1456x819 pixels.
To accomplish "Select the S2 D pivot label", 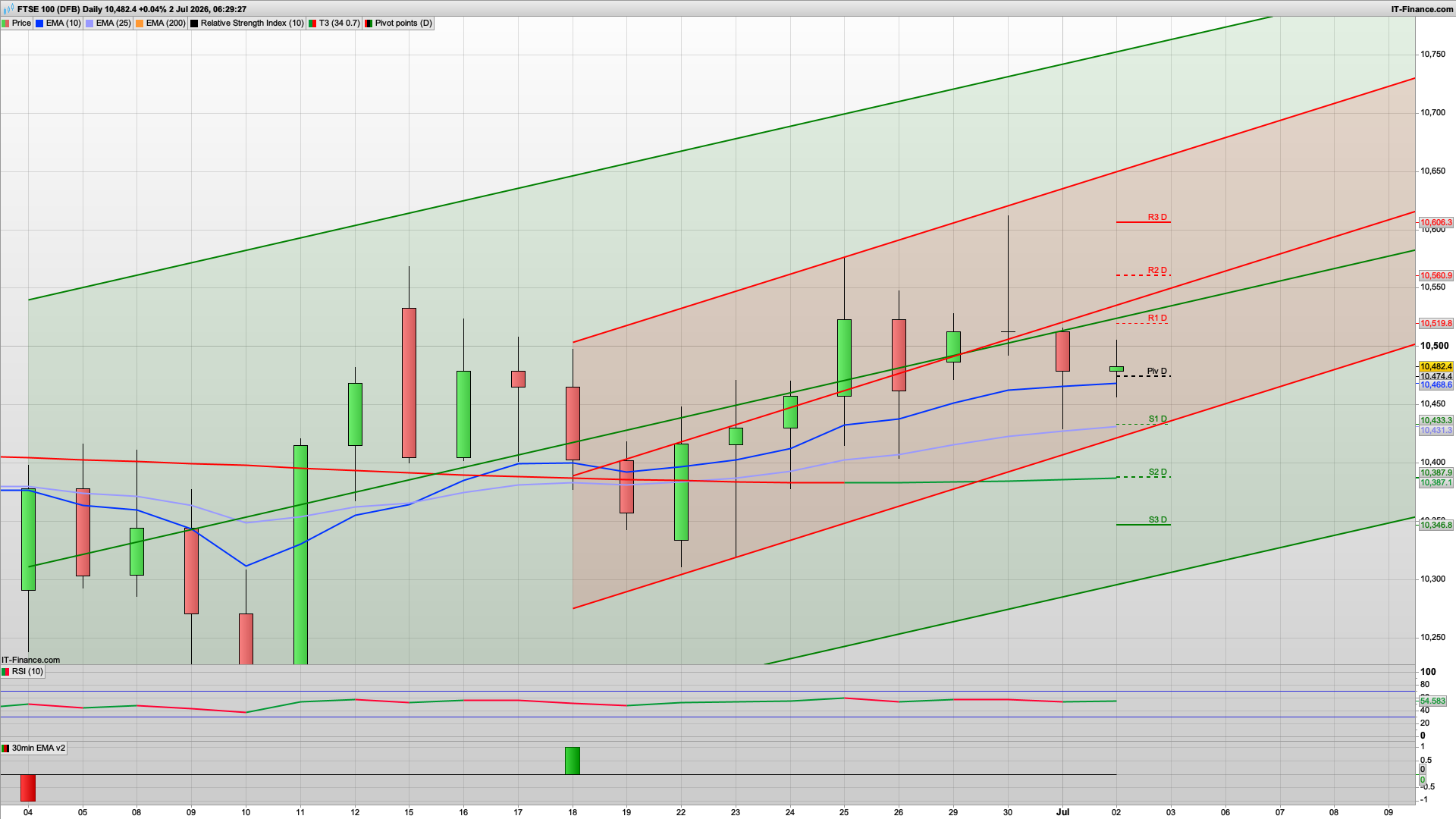I will click(x=1157, y=472).
